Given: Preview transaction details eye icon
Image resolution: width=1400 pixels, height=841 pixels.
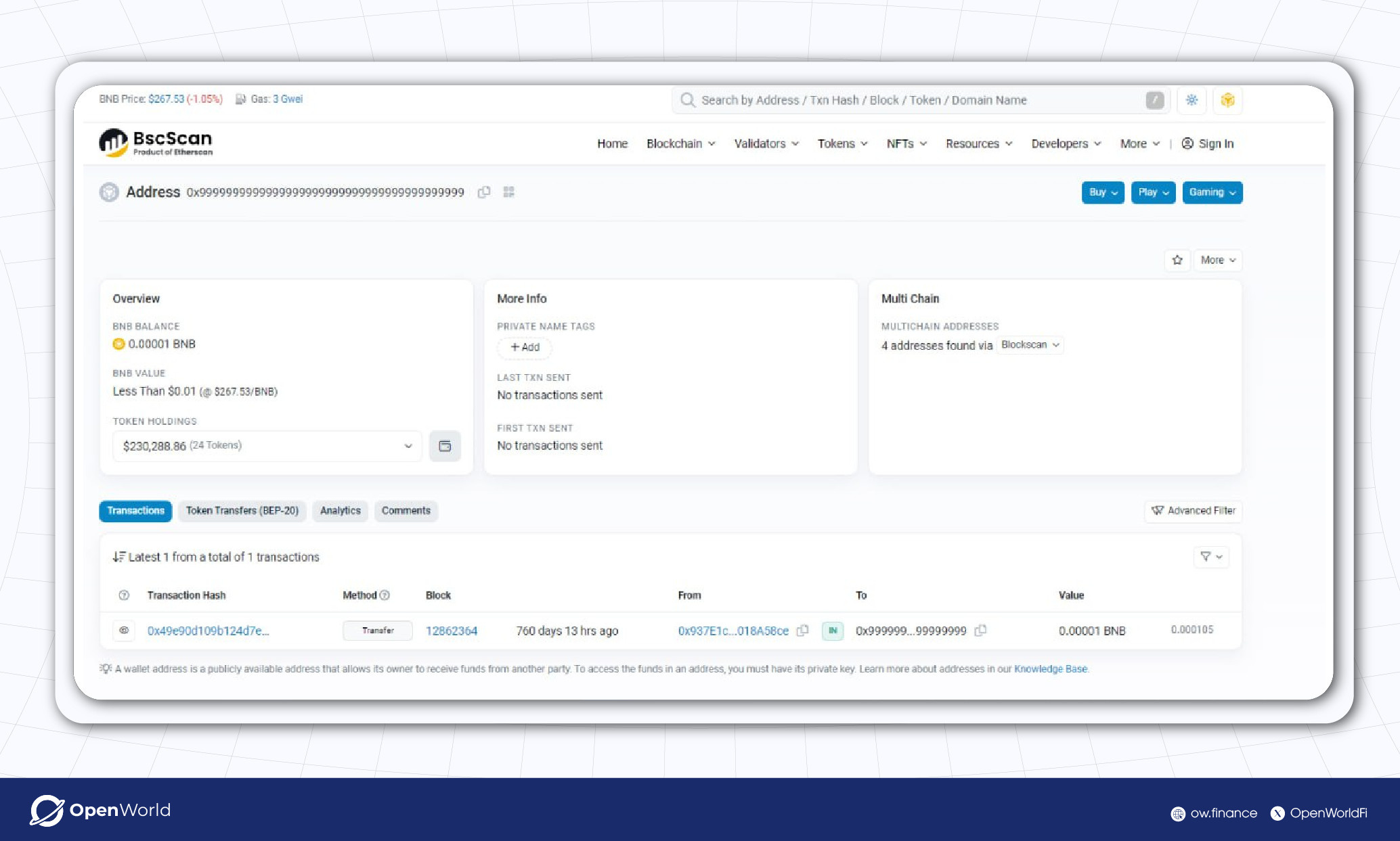Looking at the screenshot, I should (x=124, y=631).
